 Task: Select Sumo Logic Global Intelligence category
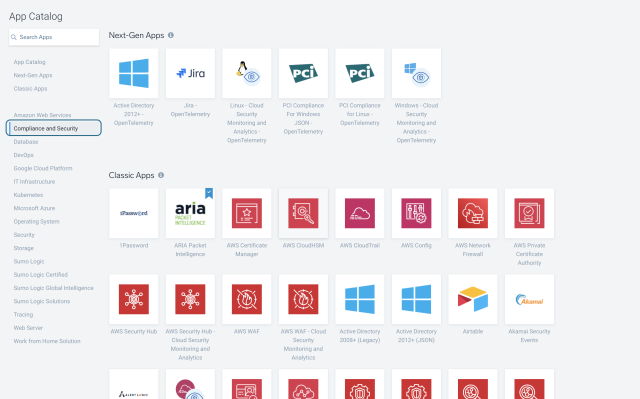coord(53,288)
